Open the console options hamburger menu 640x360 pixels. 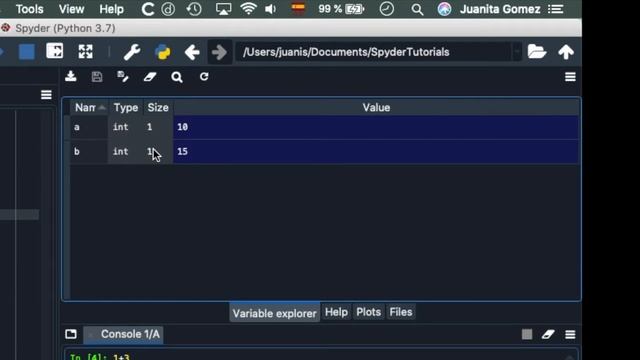pos(570,335)
